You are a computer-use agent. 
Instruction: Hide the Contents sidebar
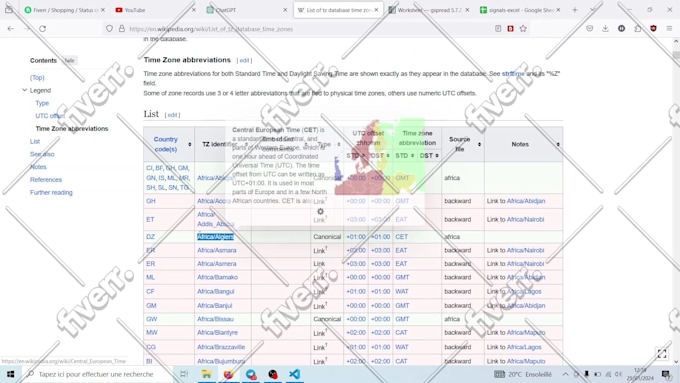(69, 60)
